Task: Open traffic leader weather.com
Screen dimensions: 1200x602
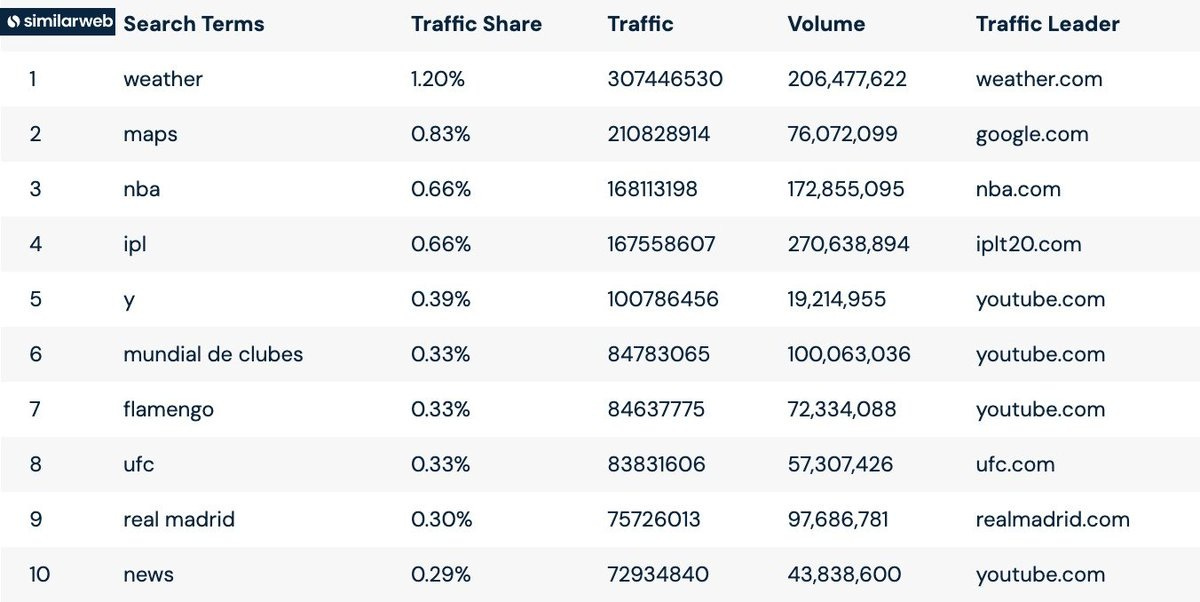Action: [x=1039, y=79]
